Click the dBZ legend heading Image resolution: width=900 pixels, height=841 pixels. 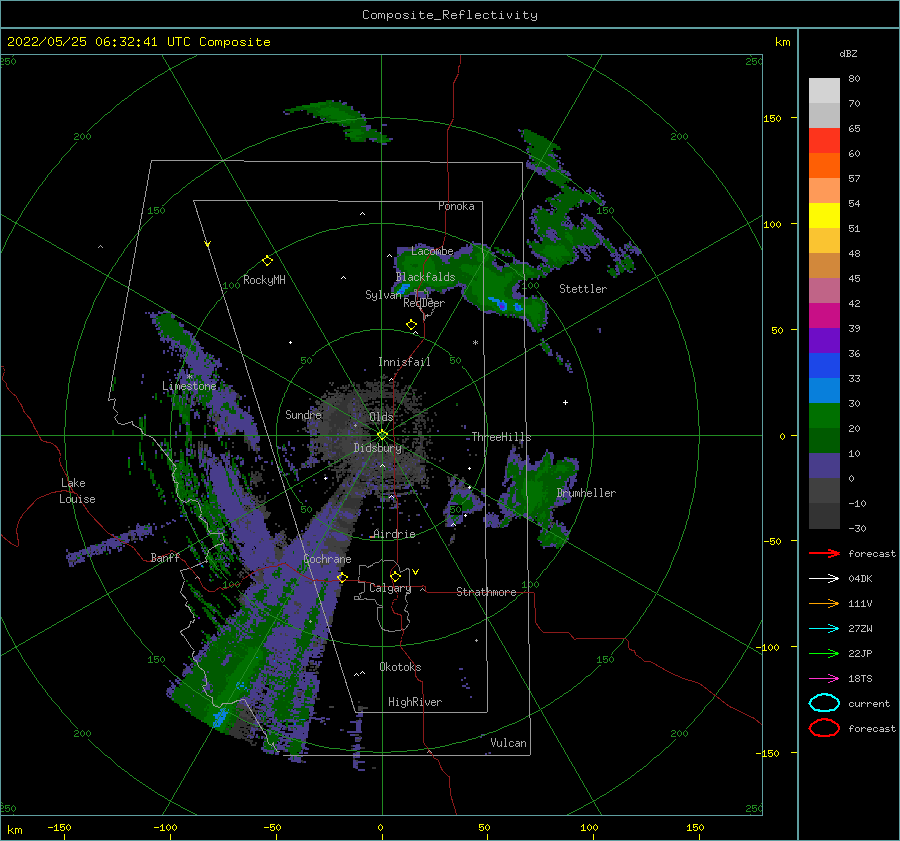click(848, 53)
